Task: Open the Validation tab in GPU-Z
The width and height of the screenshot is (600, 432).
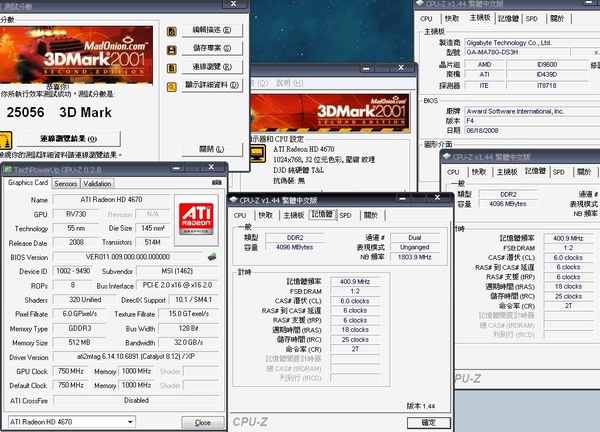Action: pyautogui.click(x=97, y=184)
